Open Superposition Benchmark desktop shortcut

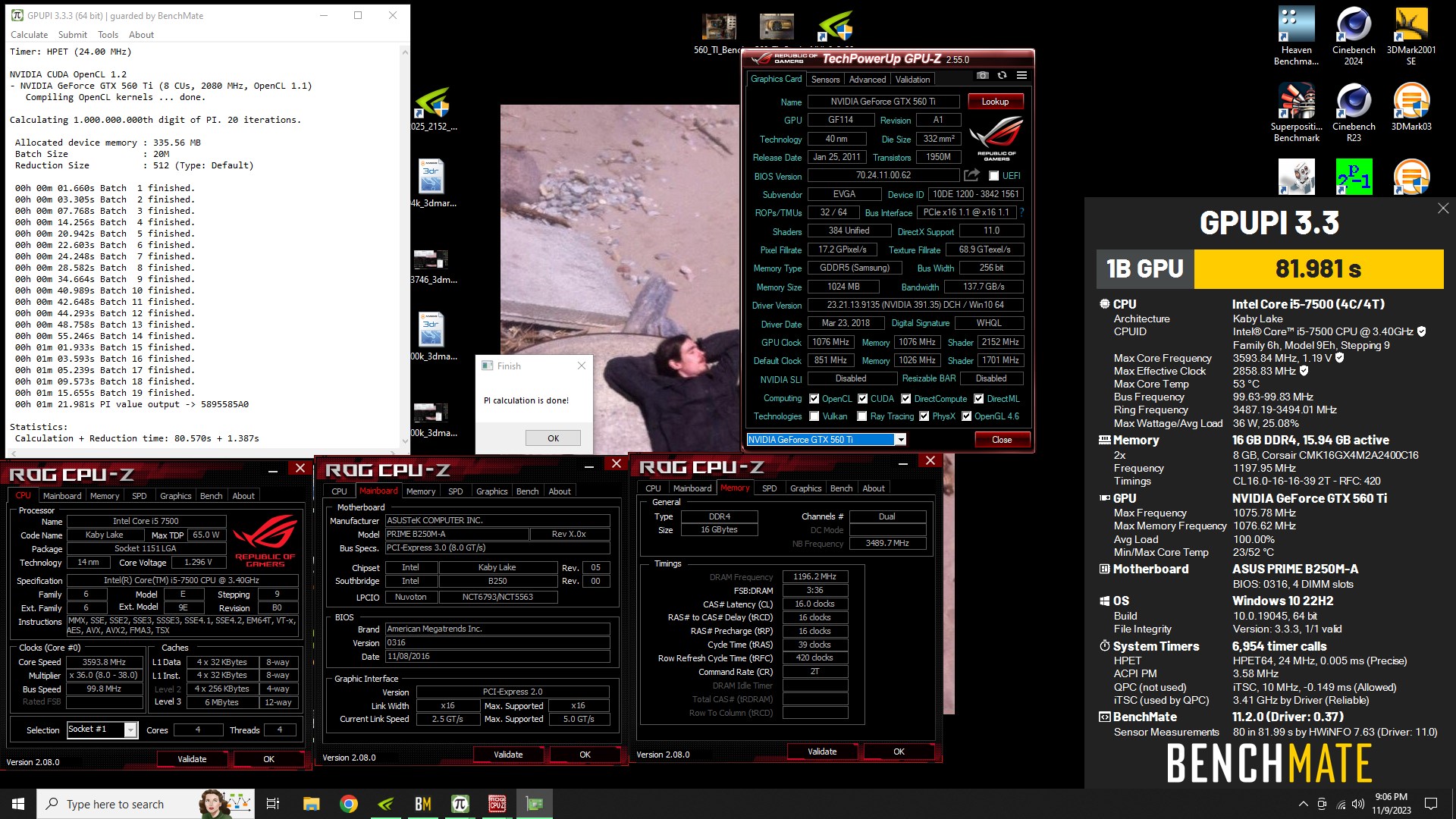click(x=1296, y=112)
